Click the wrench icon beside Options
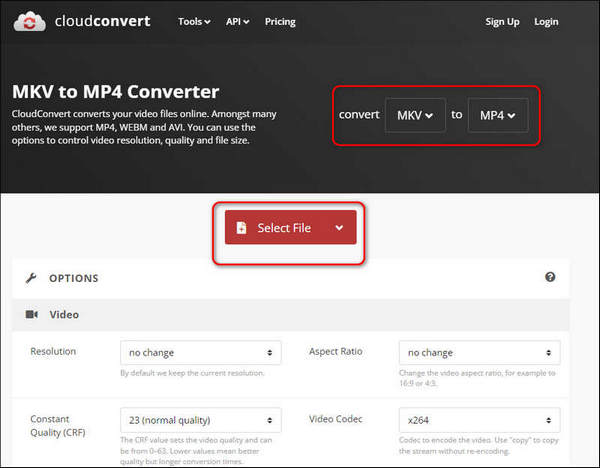This screenshot has width=600, height=468. click(x=31, y=278)
